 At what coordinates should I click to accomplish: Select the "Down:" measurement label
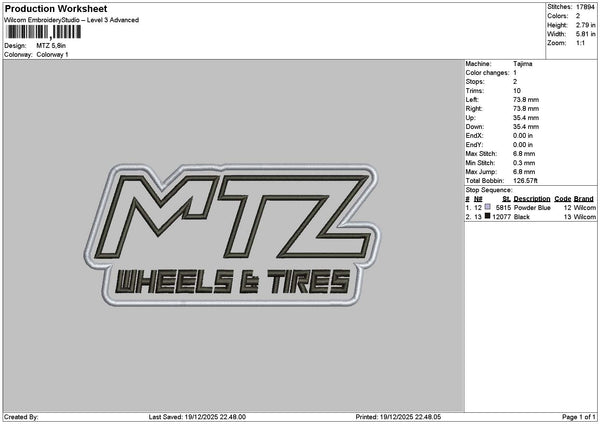474,127
